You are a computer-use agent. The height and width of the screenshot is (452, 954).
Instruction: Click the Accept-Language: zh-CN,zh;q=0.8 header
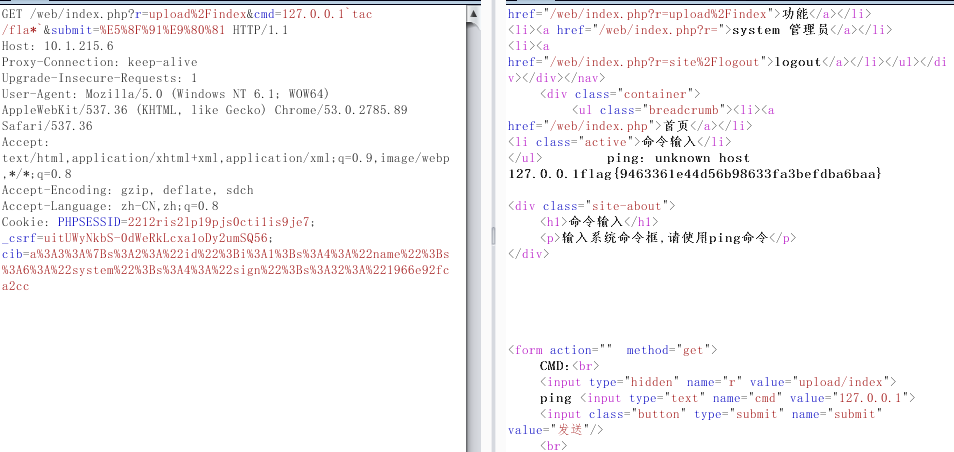[x=110, y=206]
